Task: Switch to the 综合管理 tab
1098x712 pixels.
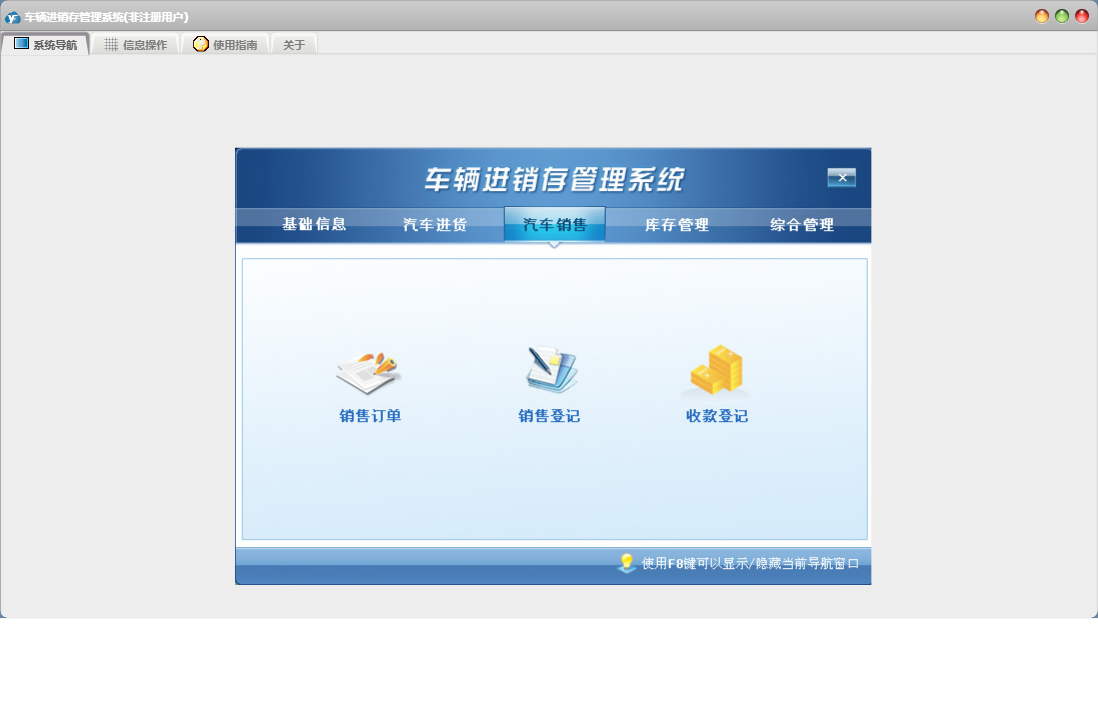Action: point(802,225)
